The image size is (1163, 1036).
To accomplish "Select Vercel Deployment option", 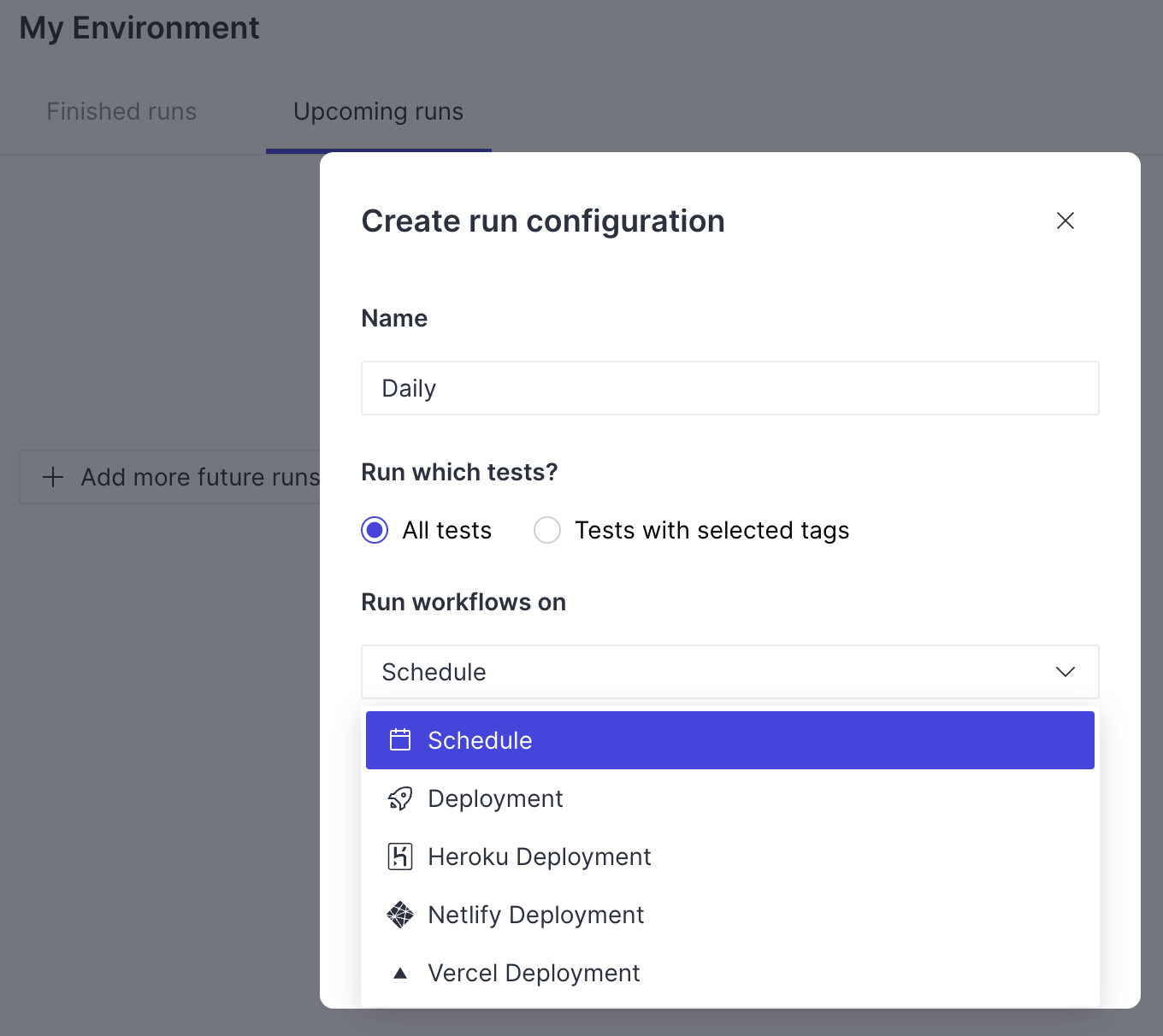I will 534,973.
